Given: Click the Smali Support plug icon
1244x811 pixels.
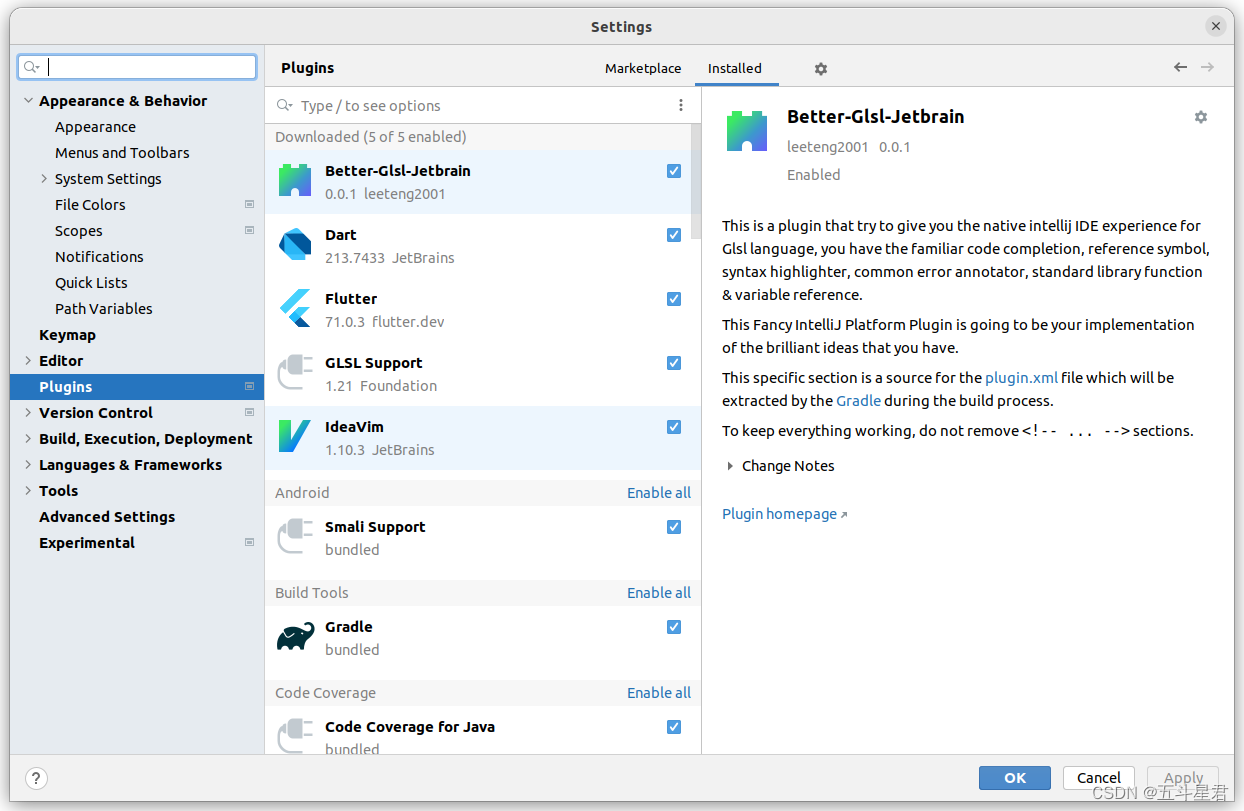Looking at the screenshot, I should click(295, 537).
